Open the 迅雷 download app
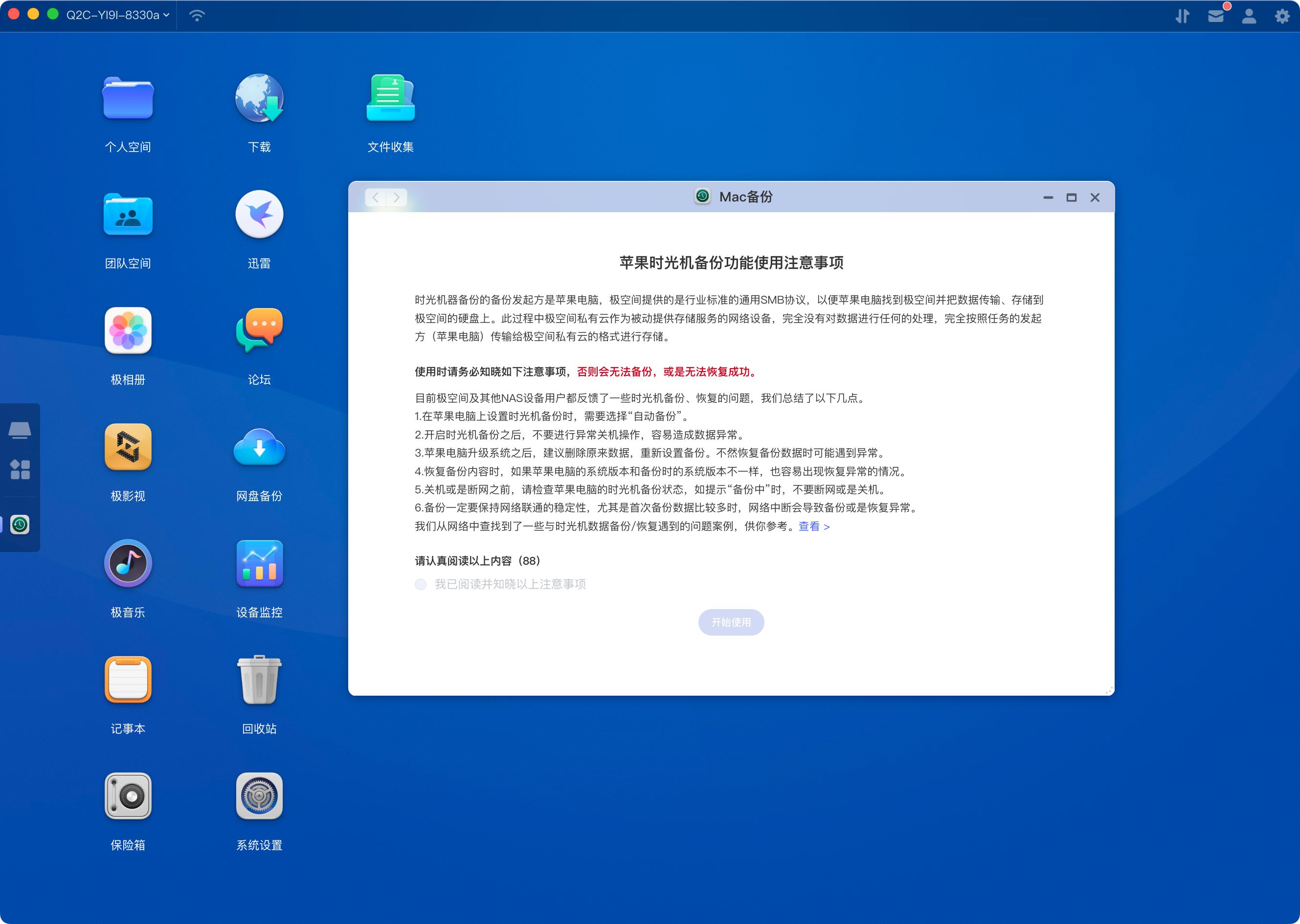 coord(259,215)
